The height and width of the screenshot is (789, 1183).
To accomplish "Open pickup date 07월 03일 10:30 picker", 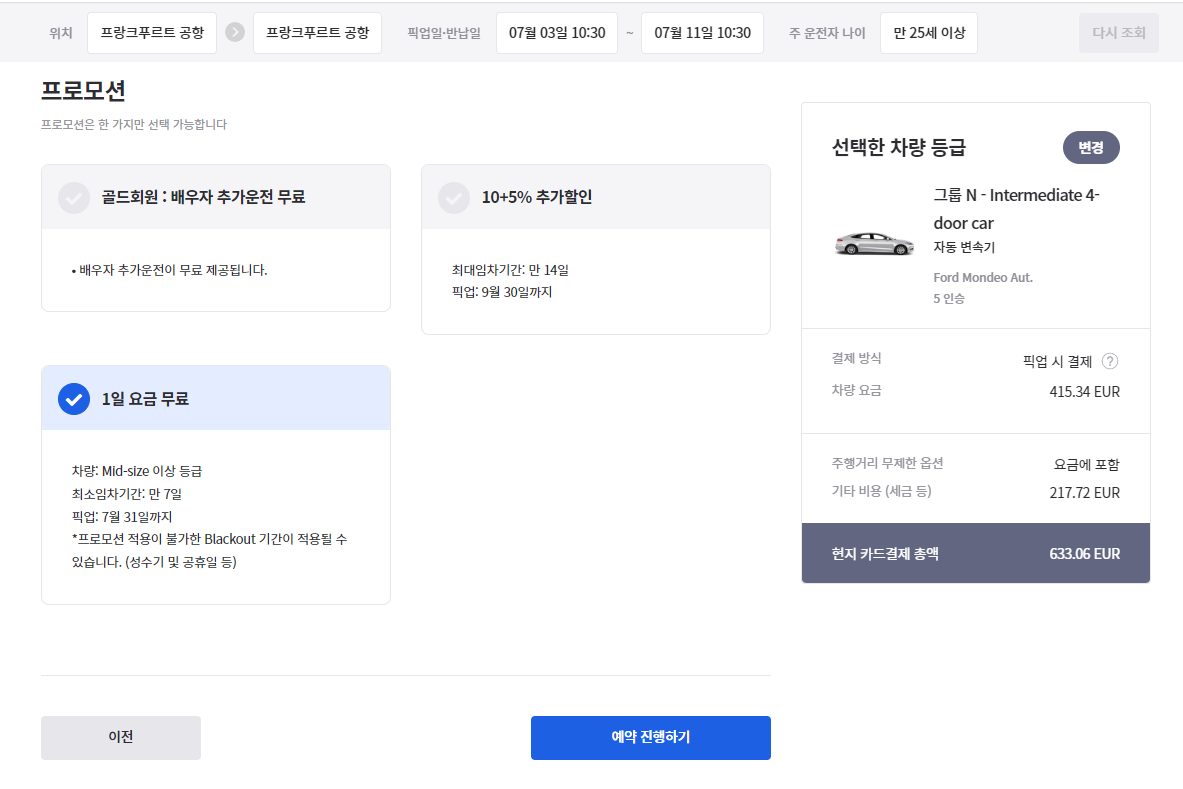I will (x=557, y=33).
